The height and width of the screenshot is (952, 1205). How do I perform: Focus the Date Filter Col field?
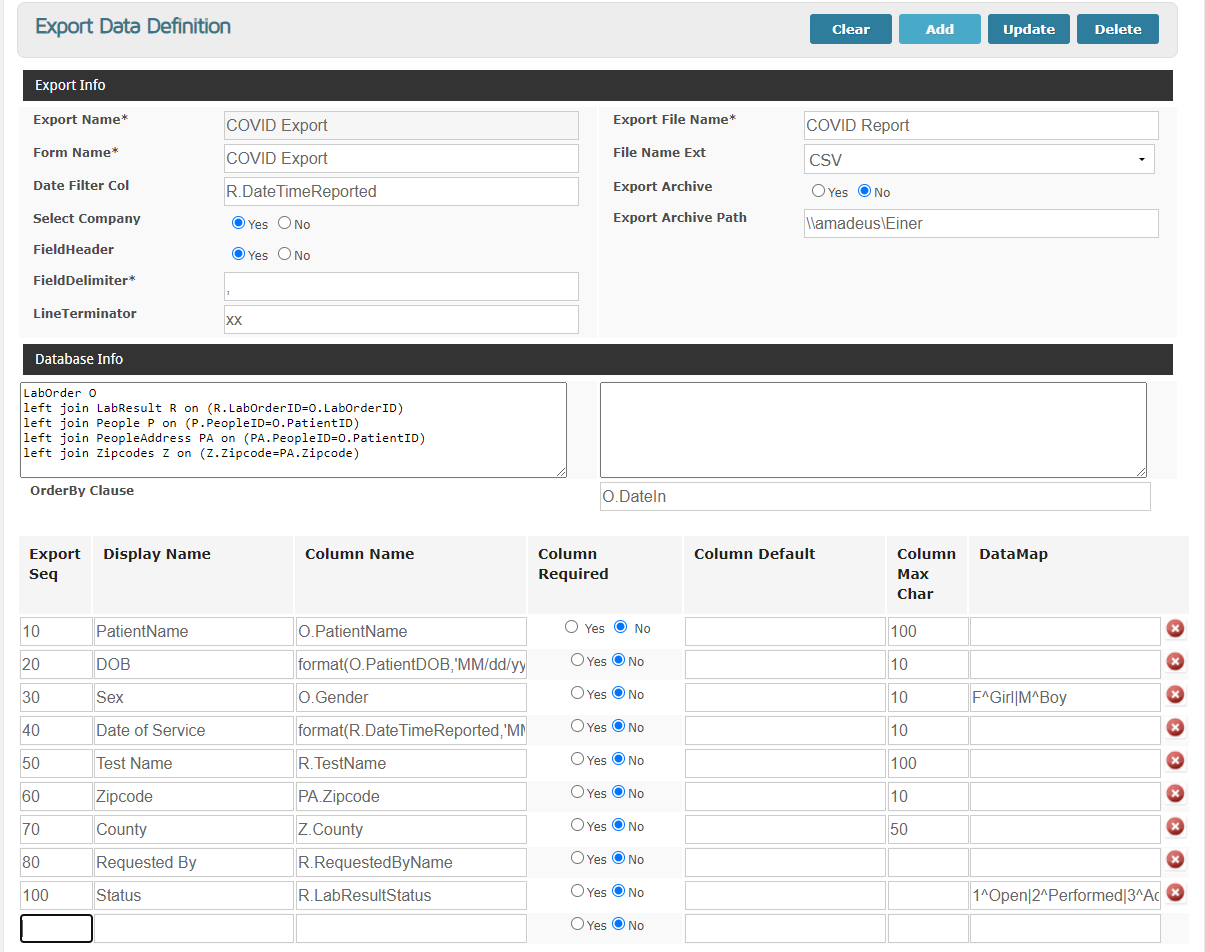[x=401, y=191]
